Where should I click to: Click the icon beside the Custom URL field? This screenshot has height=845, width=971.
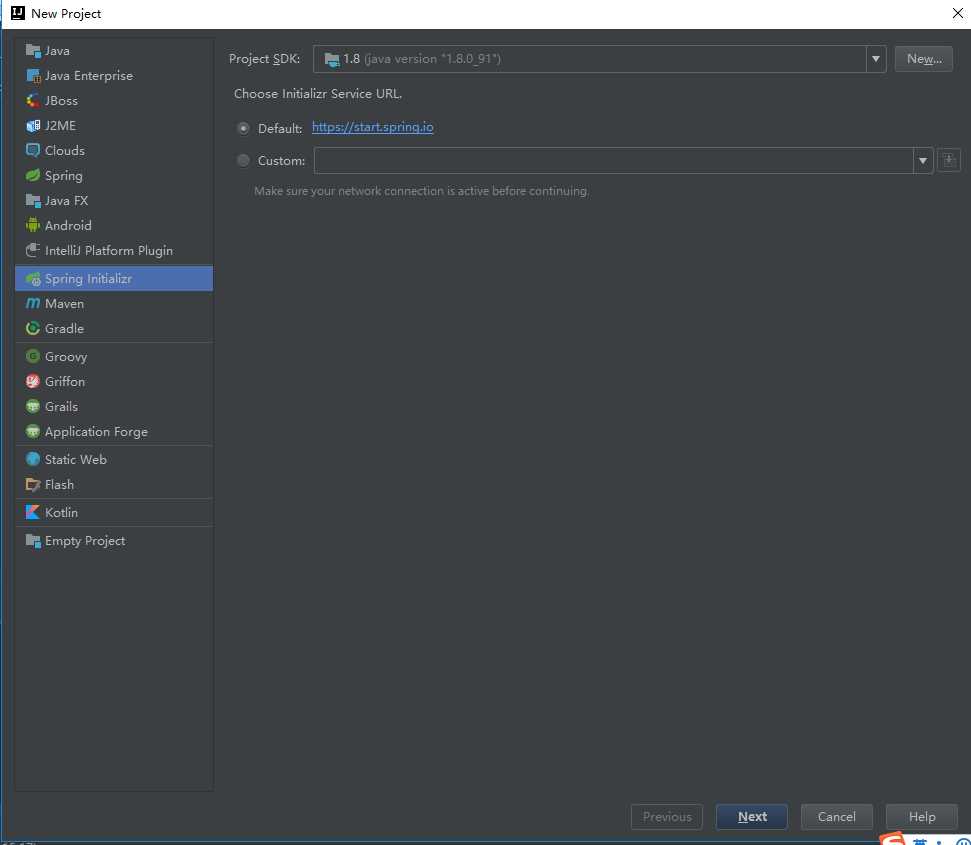click(948, 160)
